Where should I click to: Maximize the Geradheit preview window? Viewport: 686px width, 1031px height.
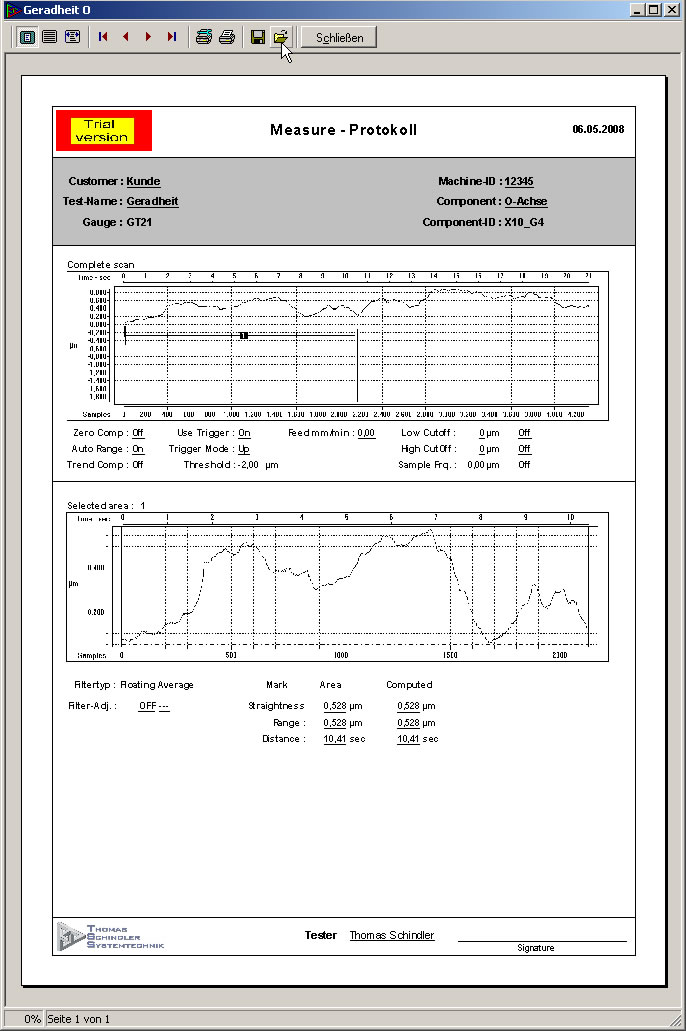654,9
